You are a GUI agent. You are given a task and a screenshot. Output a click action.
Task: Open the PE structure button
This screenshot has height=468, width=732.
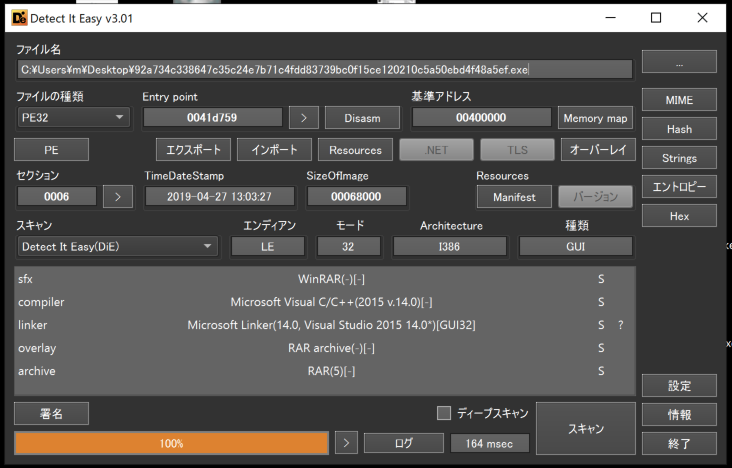(51, 150)
